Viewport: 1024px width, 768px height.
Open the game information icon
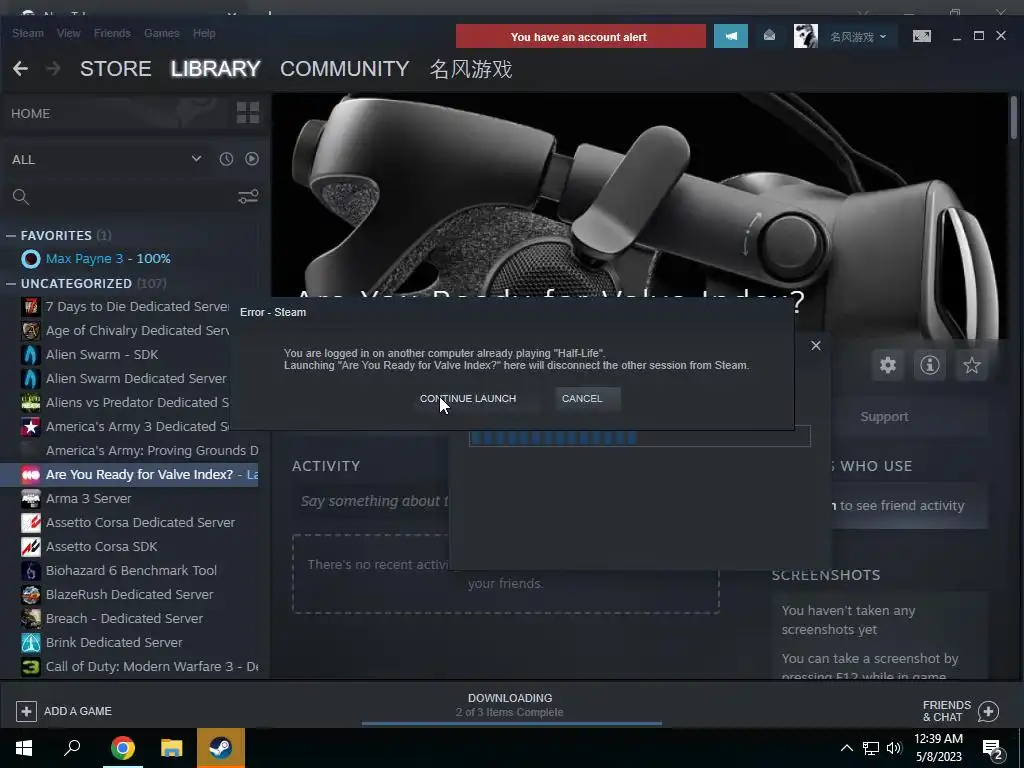[x=930, y=365]
